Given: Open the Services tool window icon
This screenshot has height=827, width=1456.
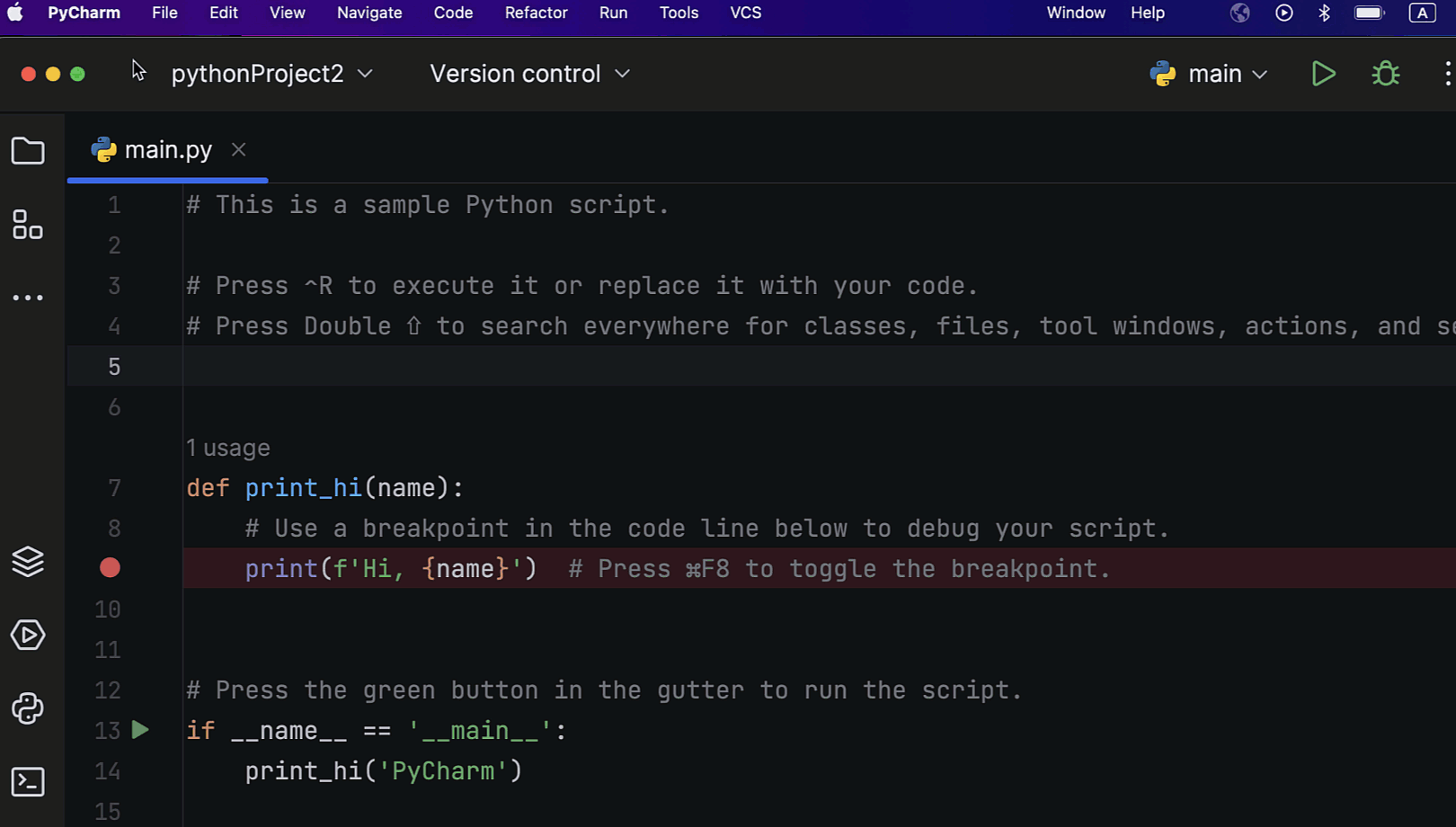Looking at the screenshot, I should 28,636.
